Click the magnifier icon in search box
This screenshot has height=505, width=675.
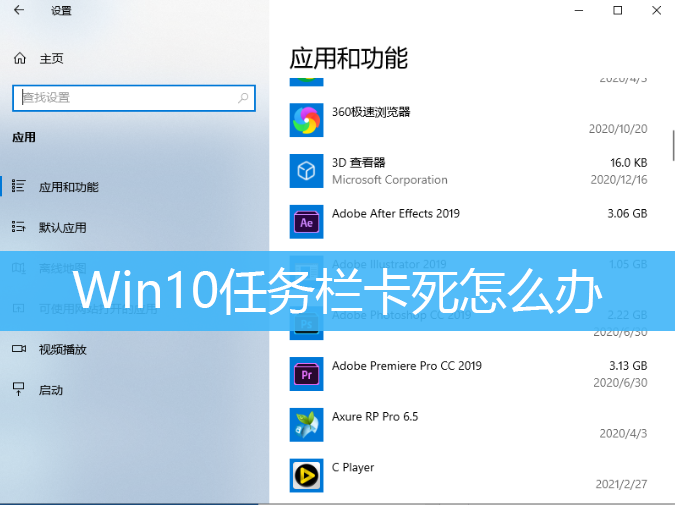coord(243,98)
